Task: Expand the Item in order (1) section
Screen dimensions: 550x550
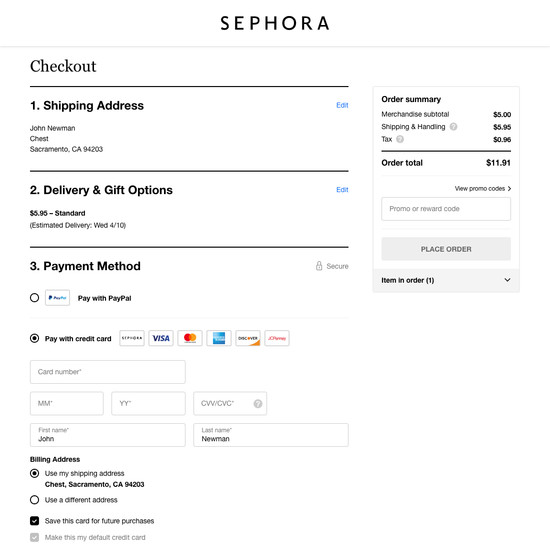Action: click(446, 280)
